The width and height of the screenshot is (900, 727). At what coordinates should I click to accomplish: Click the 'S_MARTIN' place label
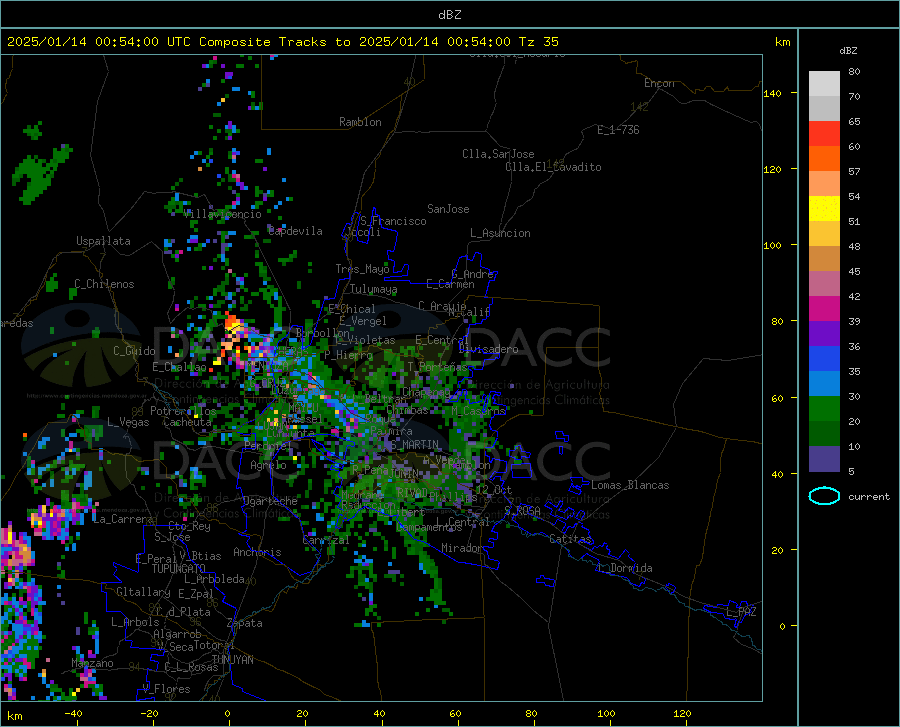[414, 445]
